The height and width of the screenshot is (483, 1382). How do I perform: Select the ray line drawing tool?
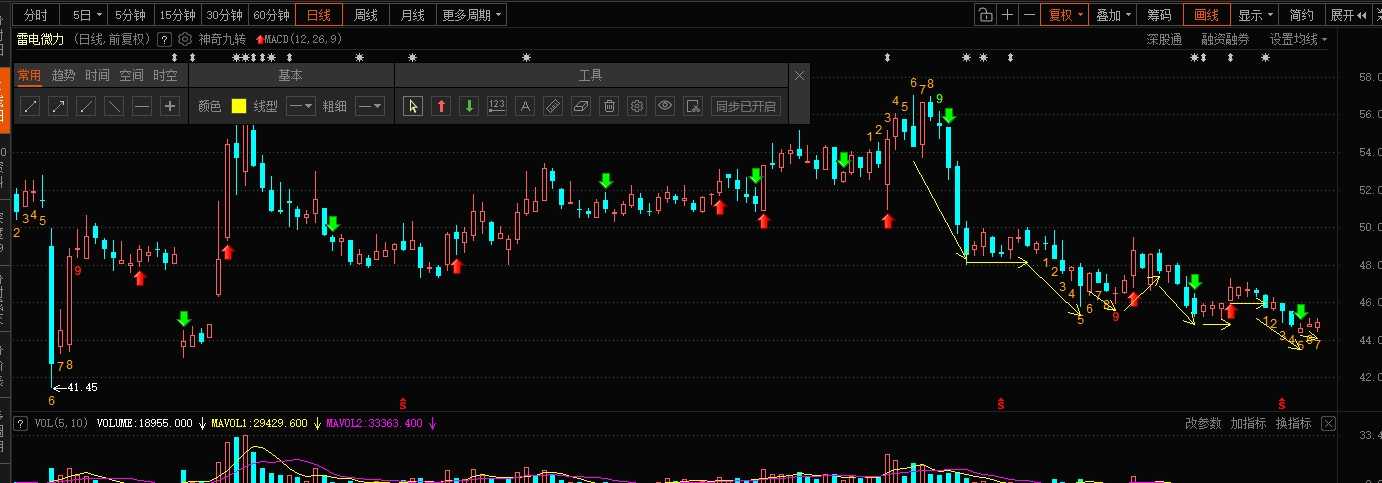87,106
